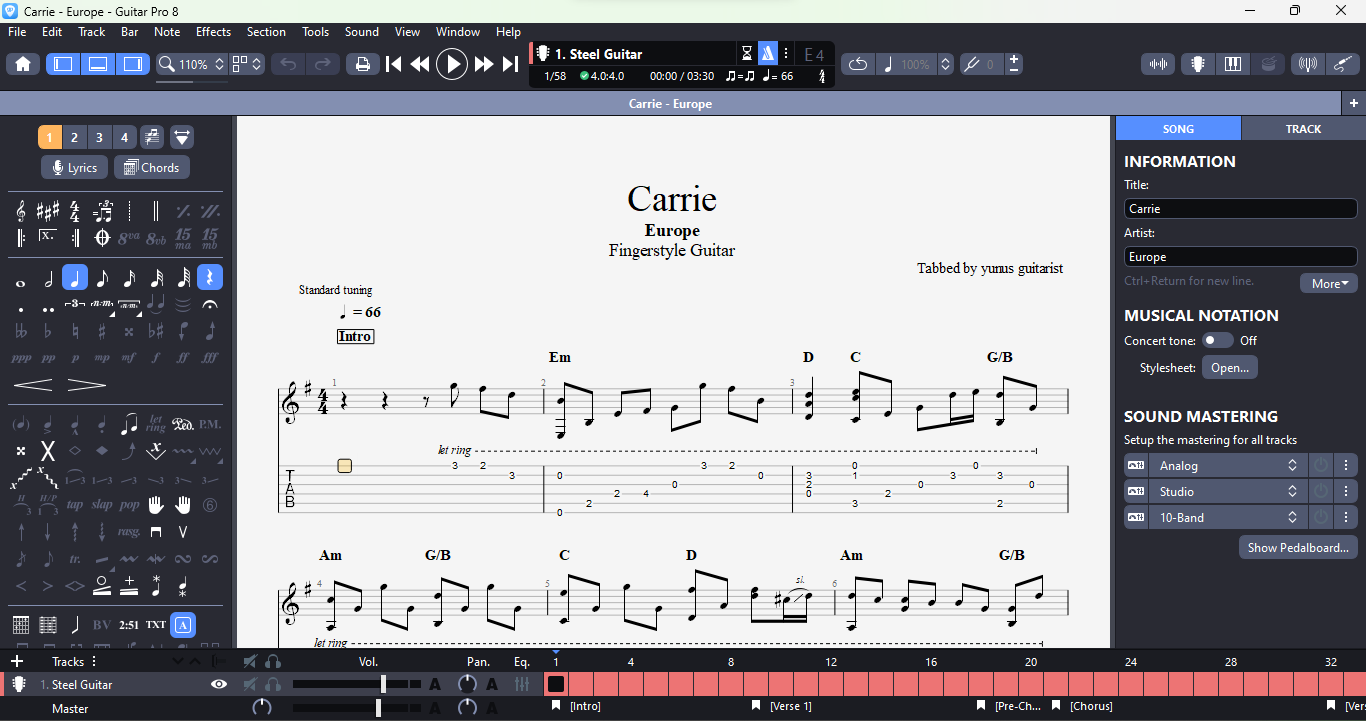Switch to voice 3
Viewport: 1366px width, 721px height.
(99, 137)
